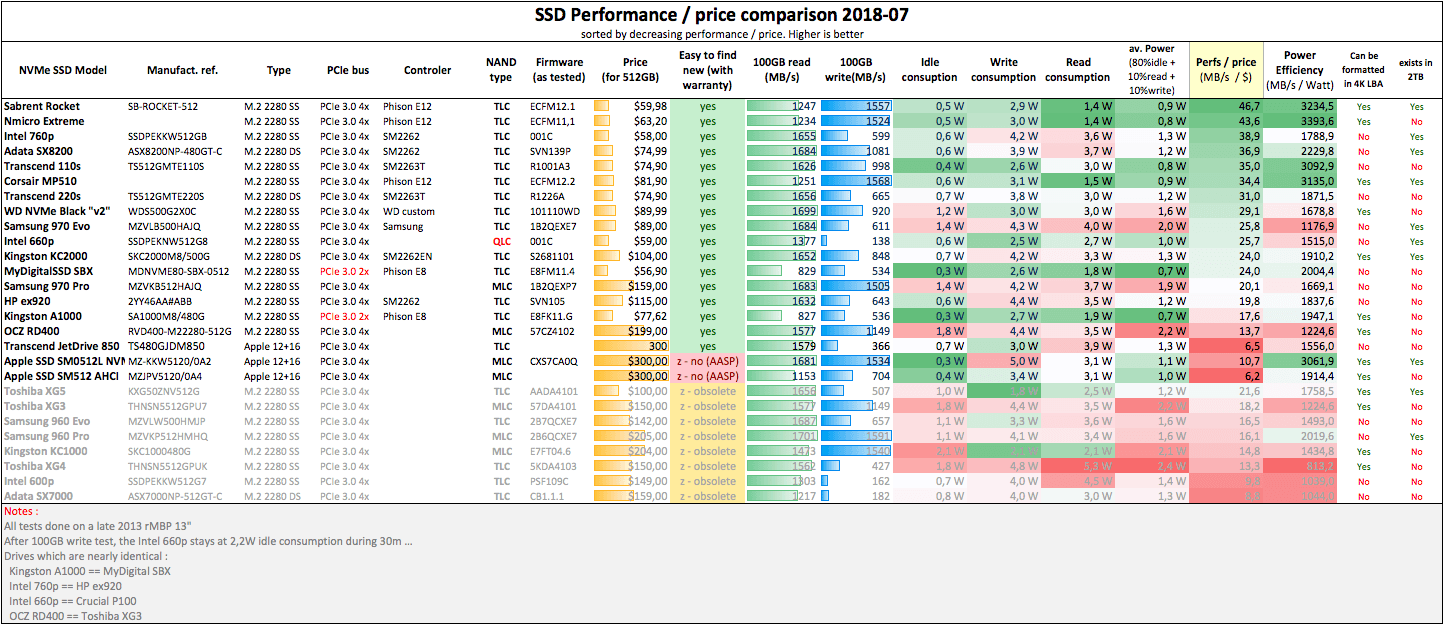Click the note "OCZ RD400 == Toshiba XG3"
The height and width of the screenshot is (625, 1444).
pos(76,616)
